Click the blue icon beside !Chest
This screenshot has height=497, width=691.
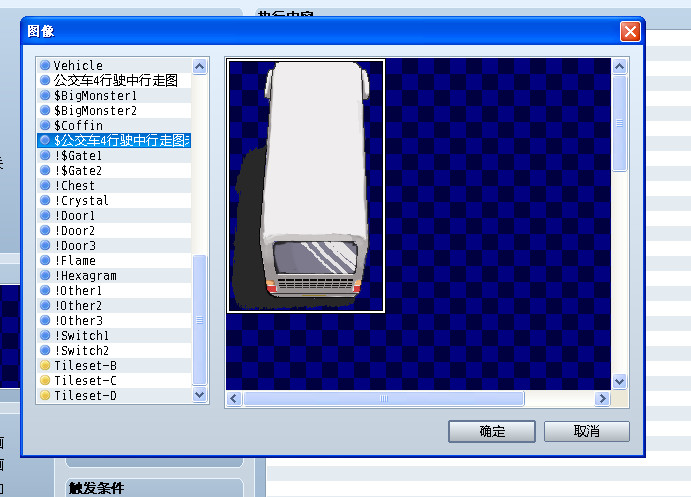point(45,185)
